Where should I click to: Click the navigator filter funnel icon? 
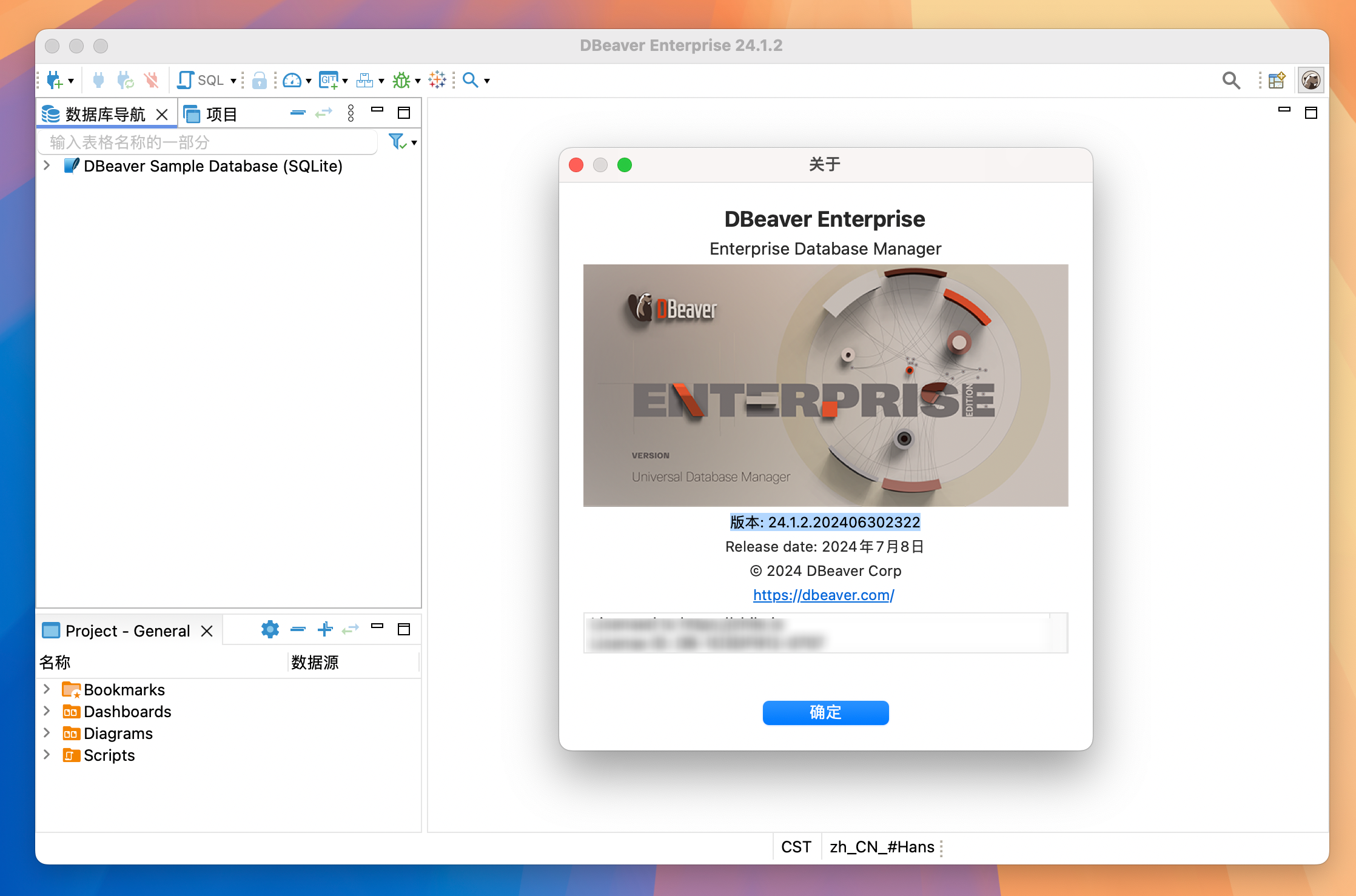coord(397,142)
